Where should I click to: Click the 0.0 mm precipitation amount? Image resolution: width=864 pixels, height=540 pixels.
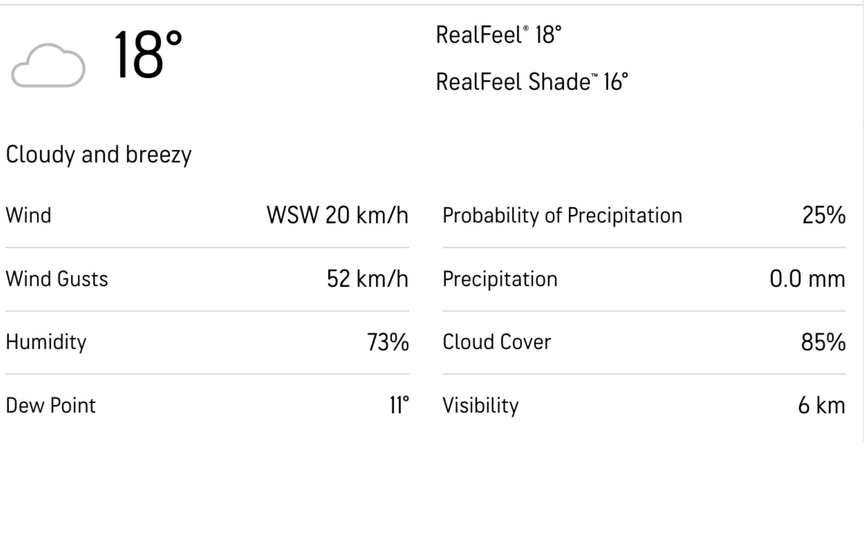(x=807, y=279)
